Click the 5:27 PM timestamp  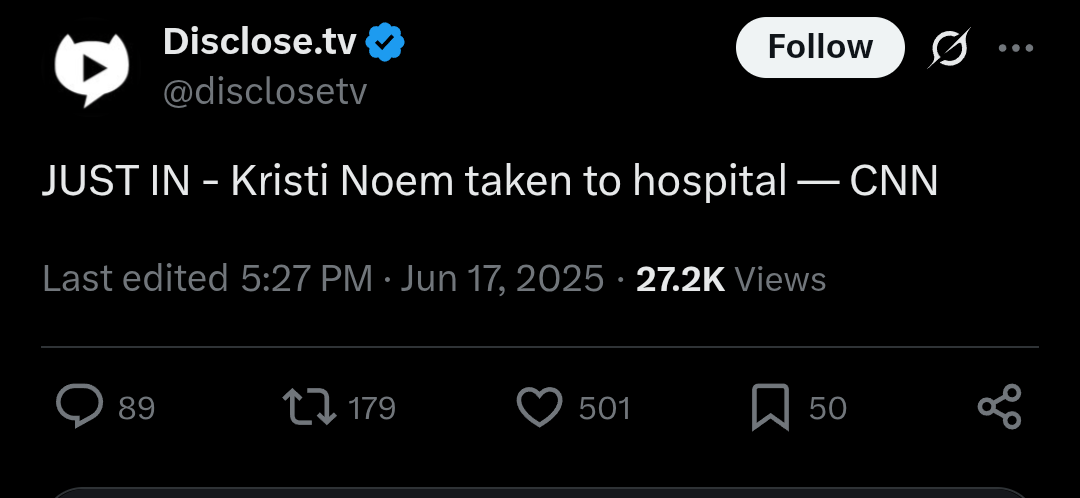point(307,279)
